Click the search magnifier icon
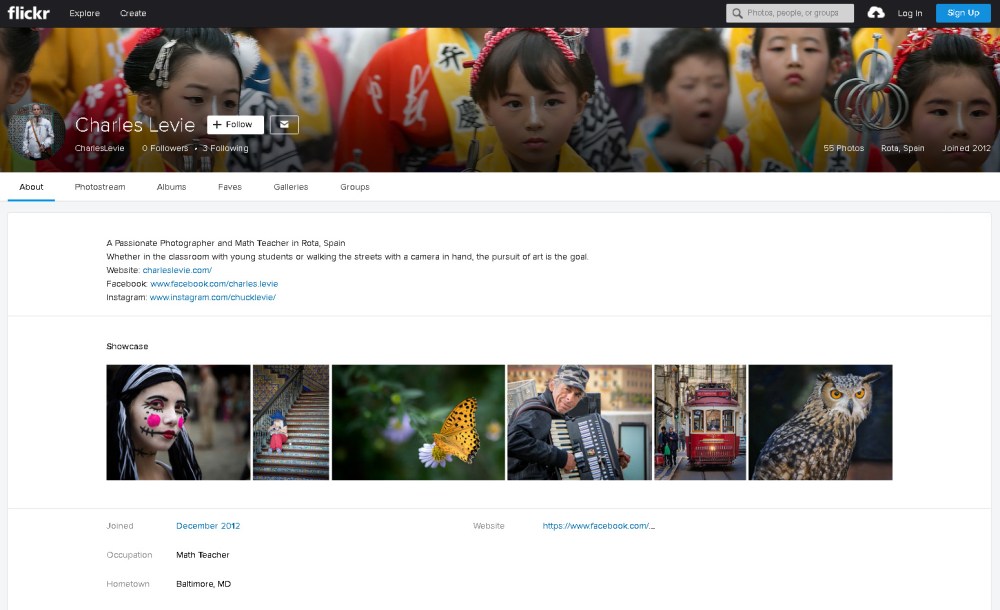This screenshot has width=1000, height=610. (x=738, y=13)
